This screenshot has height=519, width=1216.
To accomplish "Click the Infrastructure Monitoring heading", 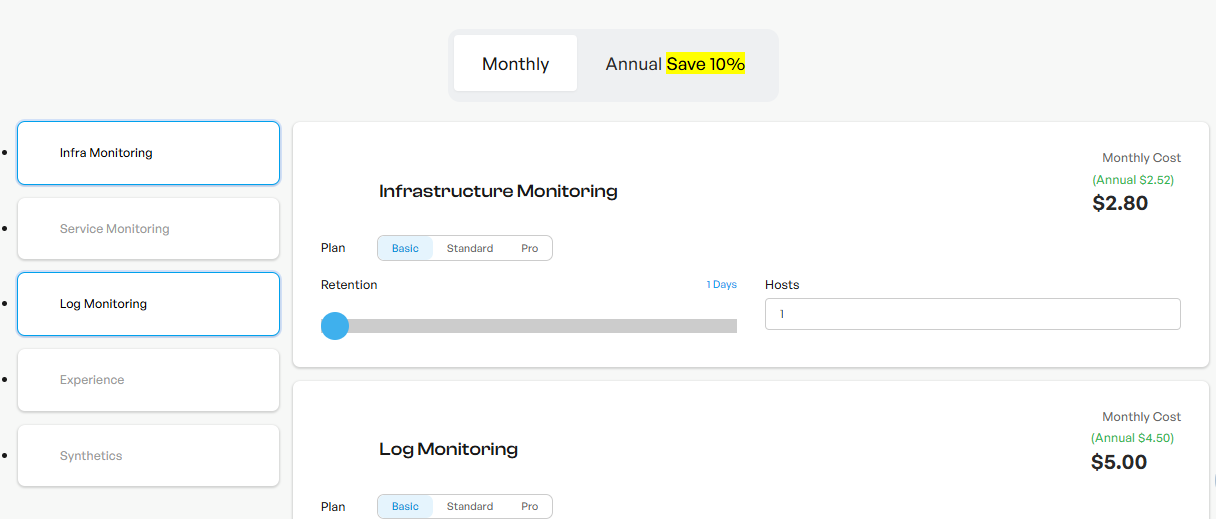I will tap(498, 191).
